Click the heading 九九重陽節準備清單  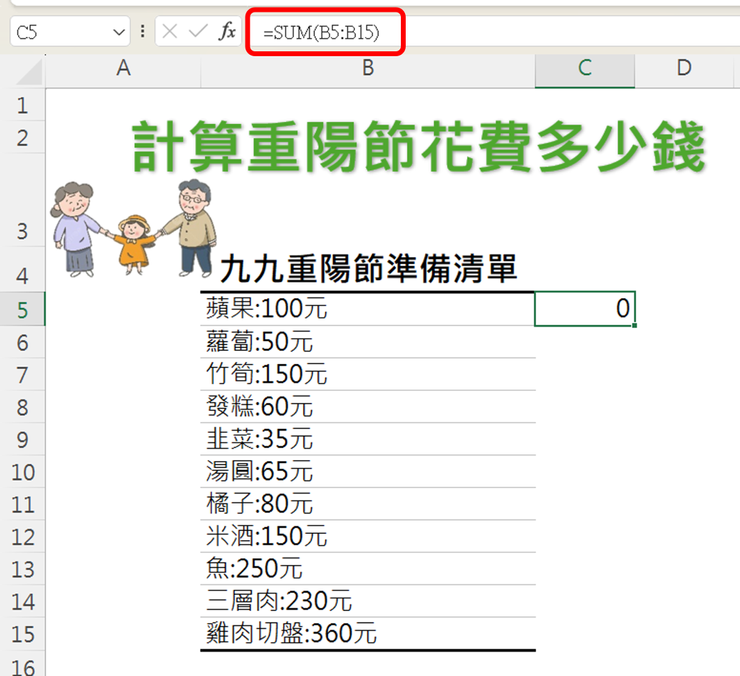(x=368, y=268)
